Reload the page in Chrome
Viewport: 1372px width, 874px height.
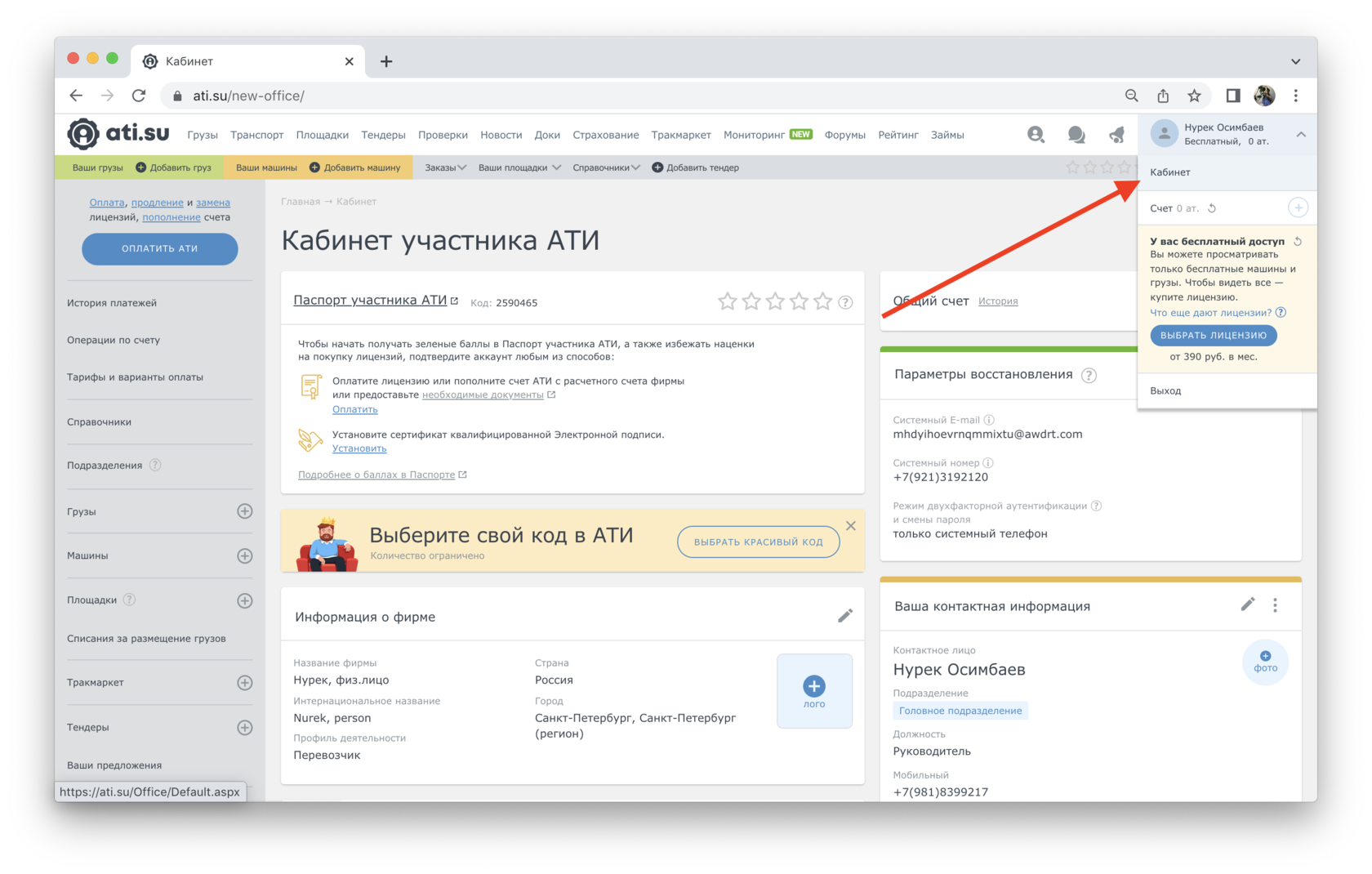(139, 96)
